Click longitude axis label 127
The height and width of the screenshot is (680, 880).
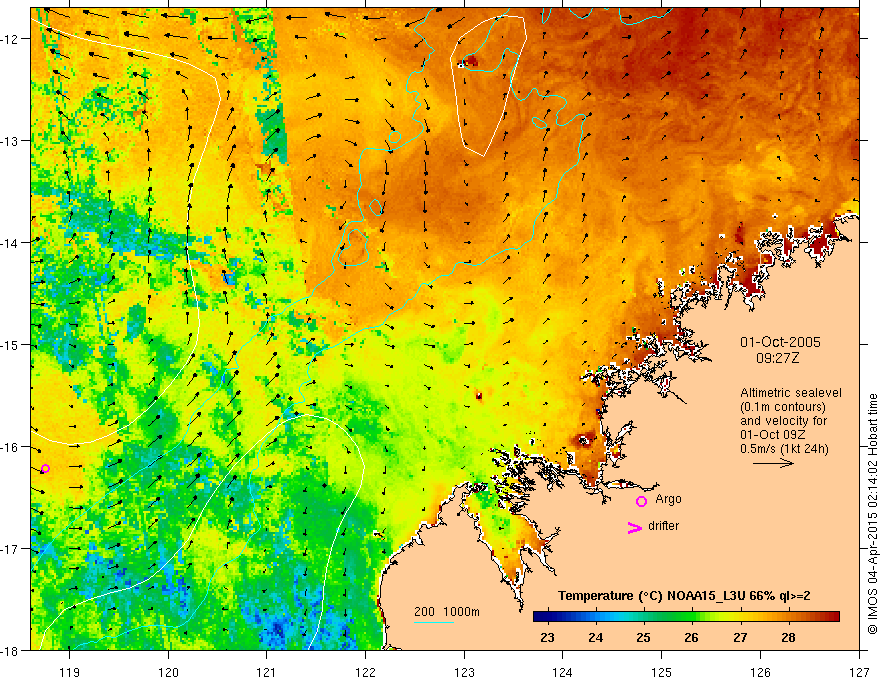859,672
